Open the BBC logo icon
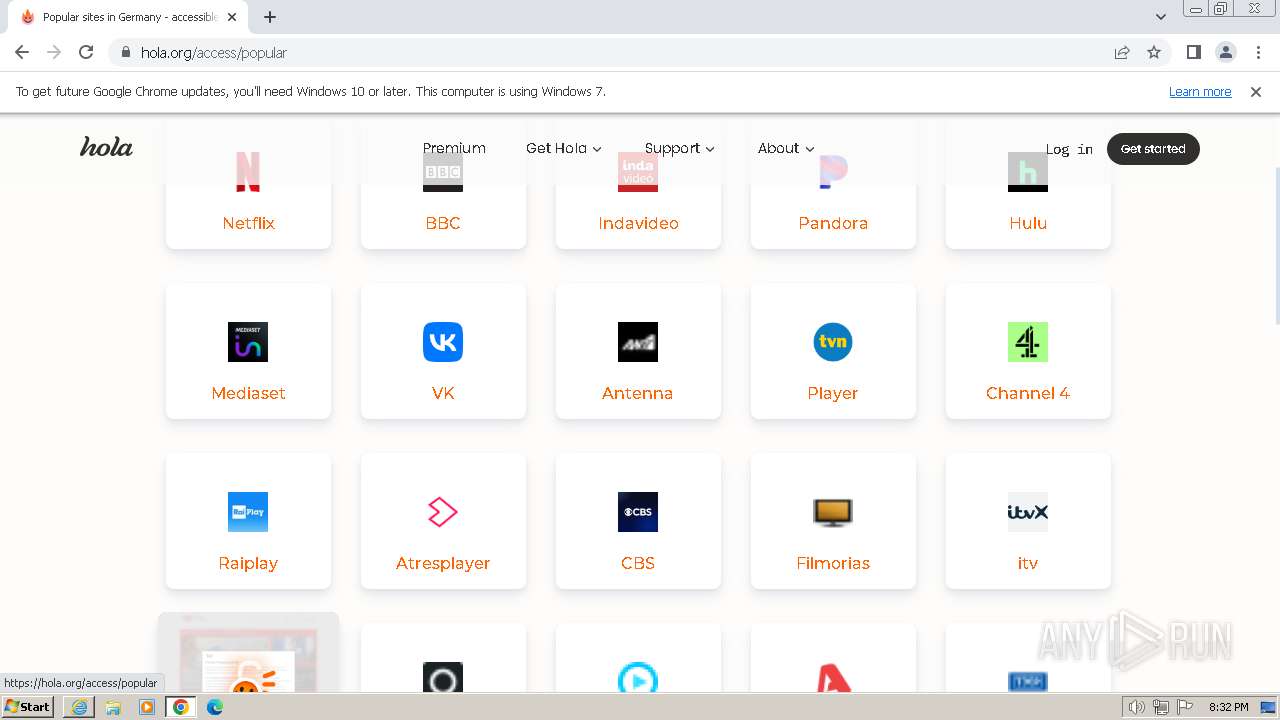 443,172
